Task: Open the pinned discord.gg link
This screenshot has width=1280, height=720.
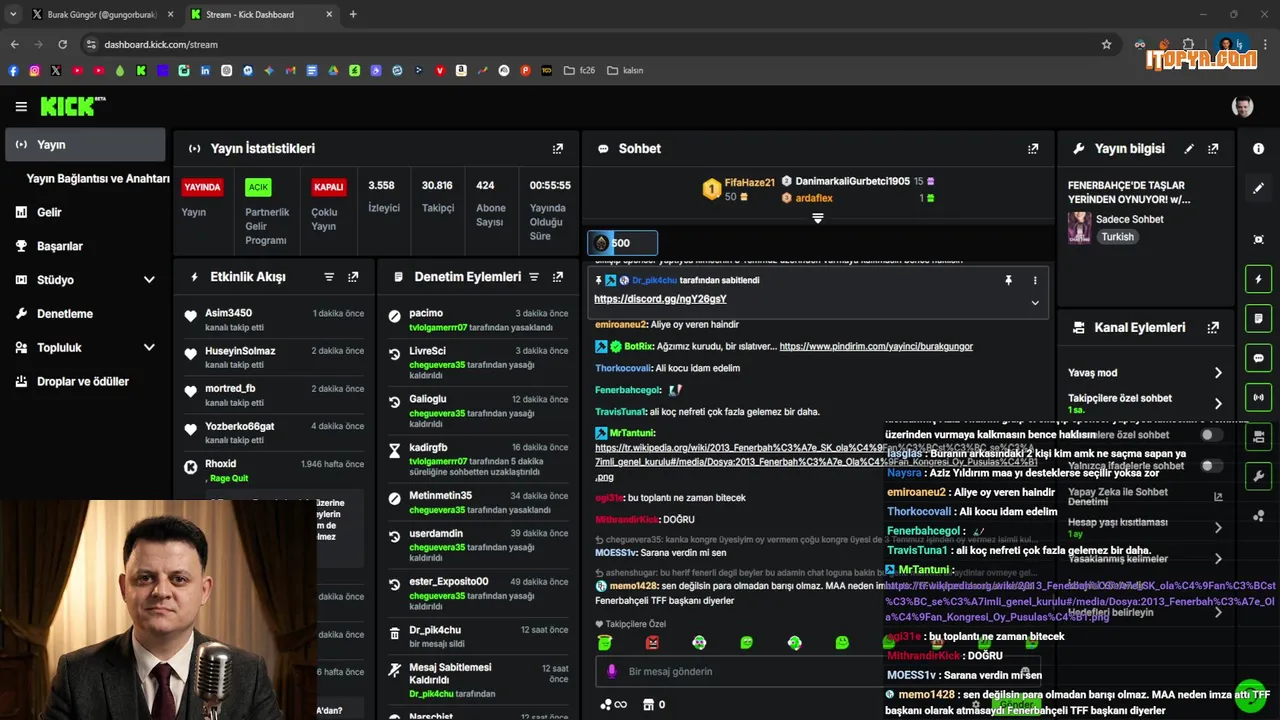Action: [660, 299]
